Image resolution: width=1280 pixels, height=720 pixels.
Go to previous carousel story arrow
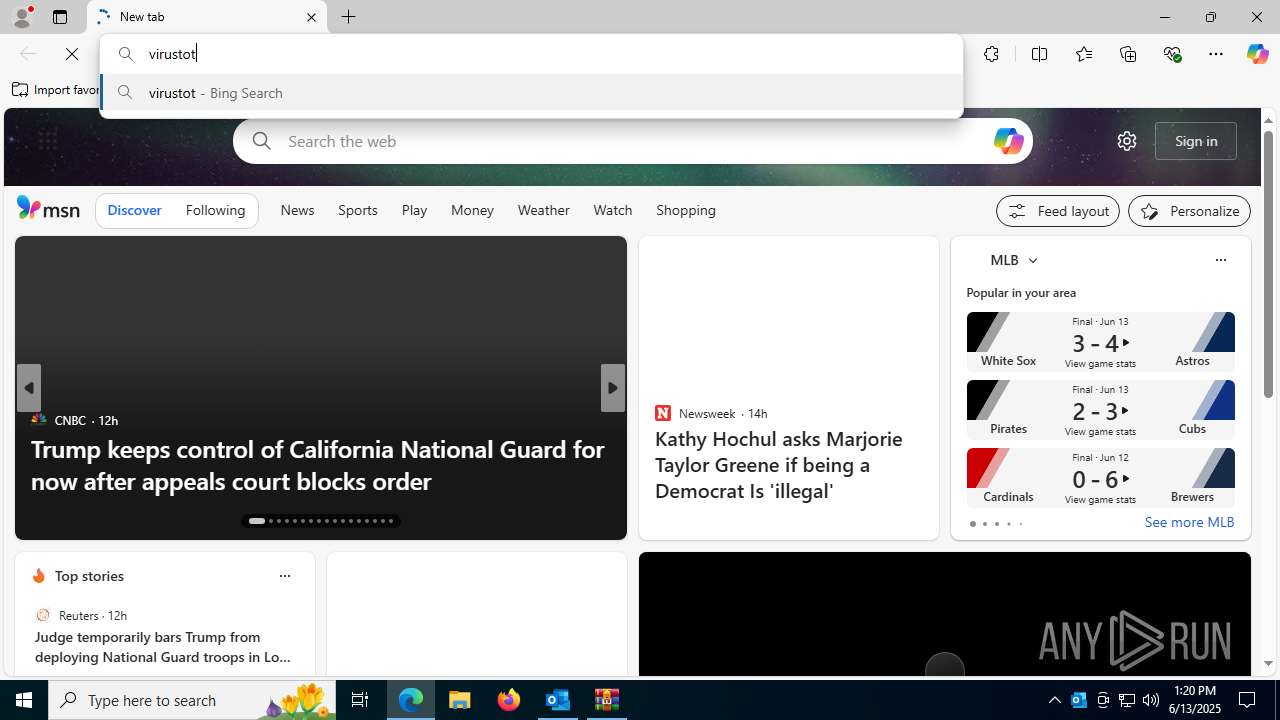[x=28, y=388]
